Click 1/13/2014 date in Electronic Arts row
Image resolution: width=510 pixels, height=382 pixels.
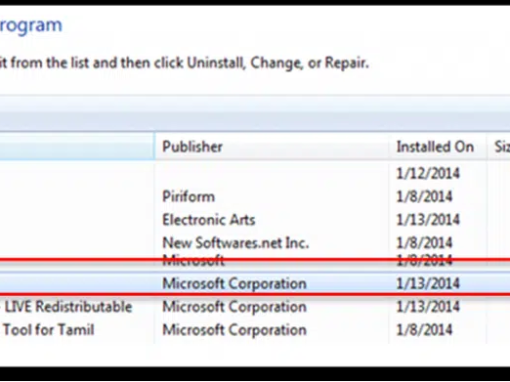point(428,220)
